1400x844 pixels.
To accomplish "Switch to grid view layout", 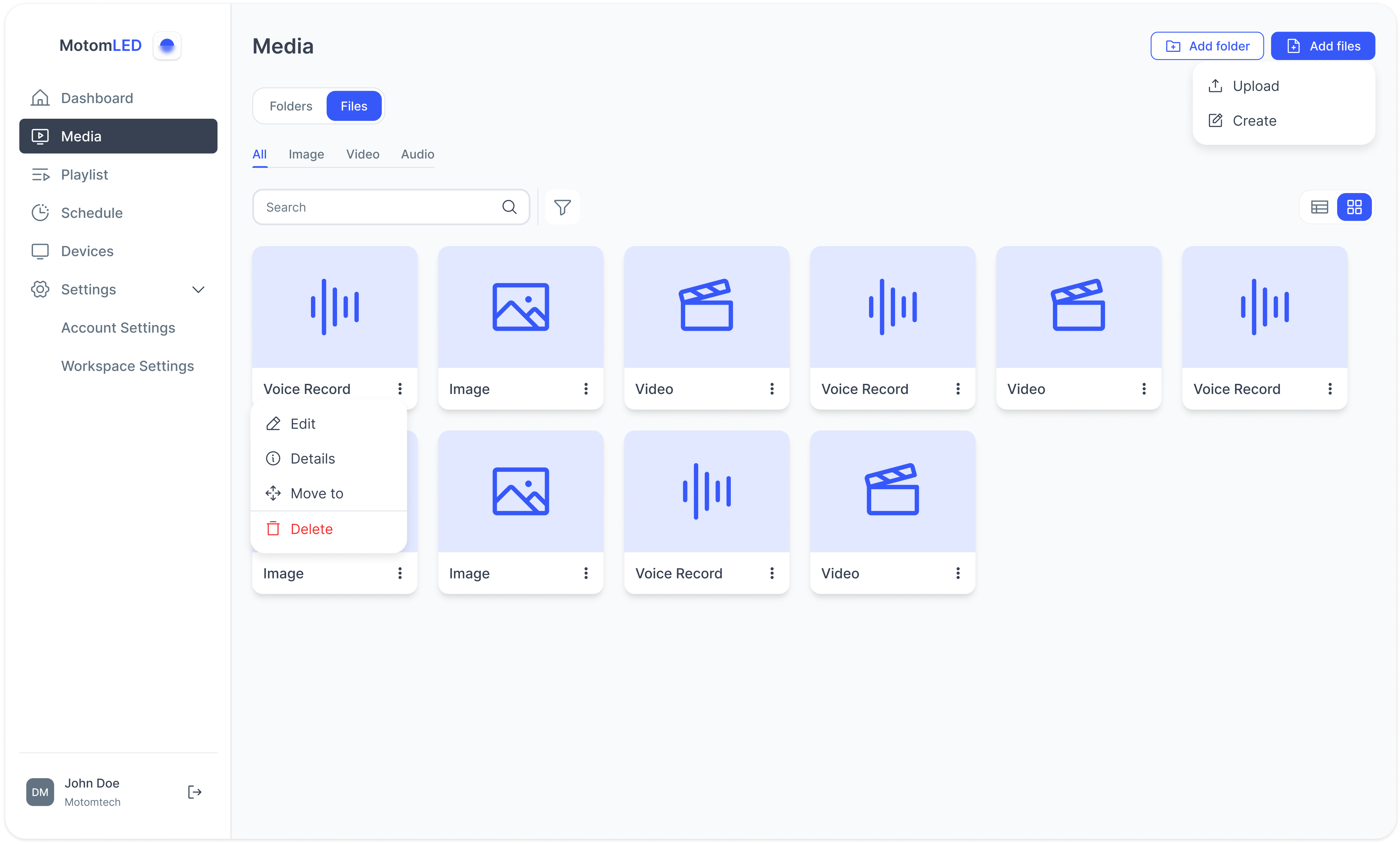I will tap(1354, 207).
